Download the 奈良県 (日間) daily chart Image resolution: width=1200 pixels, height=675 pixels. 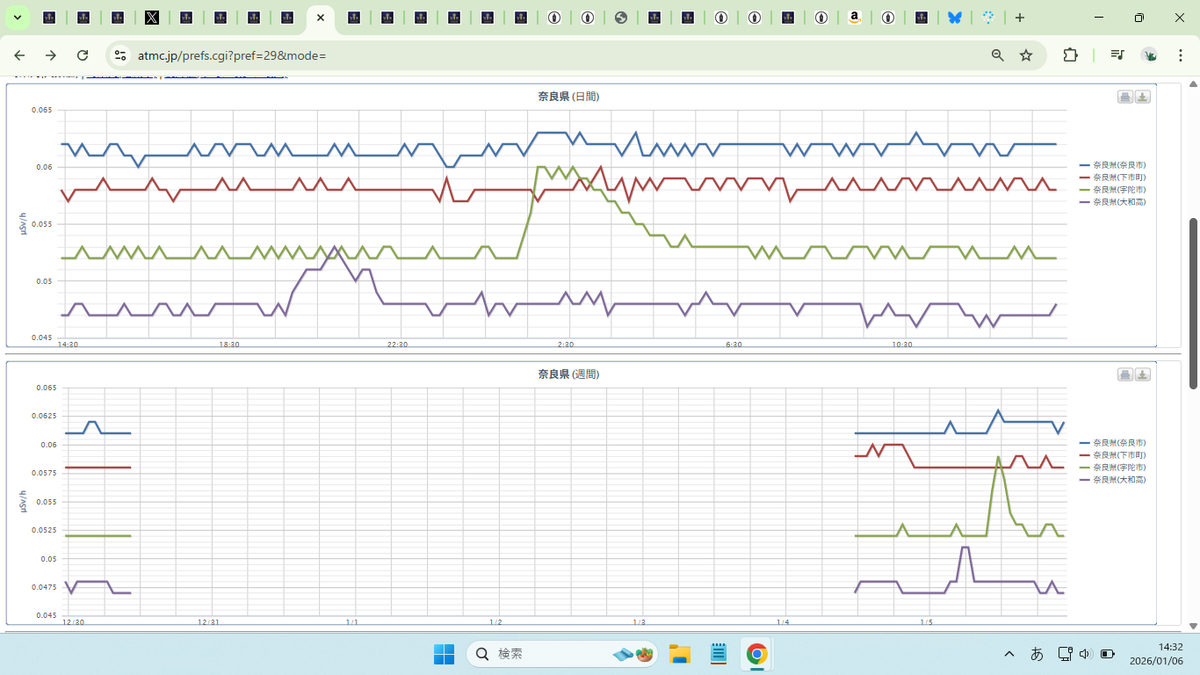tap(1142, 97)
